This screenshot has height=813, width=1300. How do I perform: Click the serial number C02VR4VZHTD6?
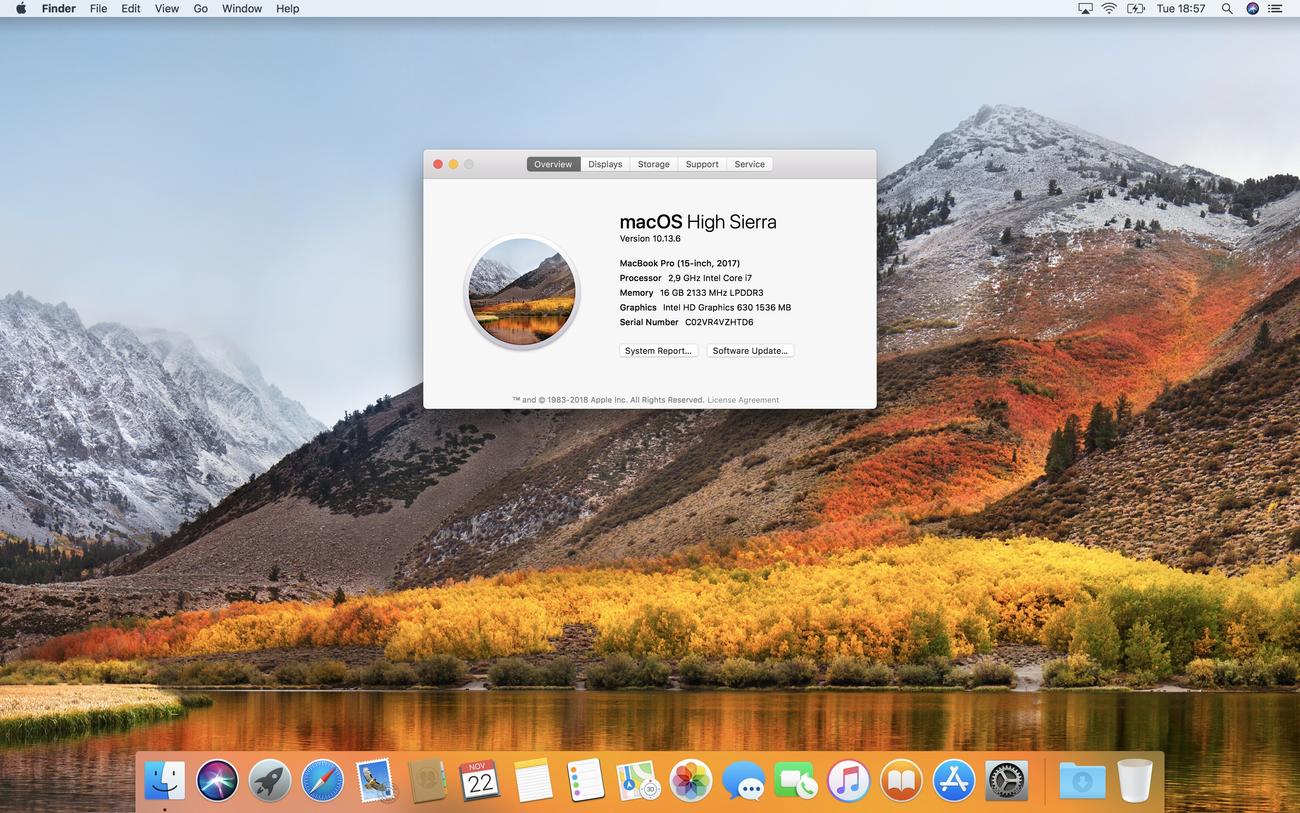[x=719, y=322]
